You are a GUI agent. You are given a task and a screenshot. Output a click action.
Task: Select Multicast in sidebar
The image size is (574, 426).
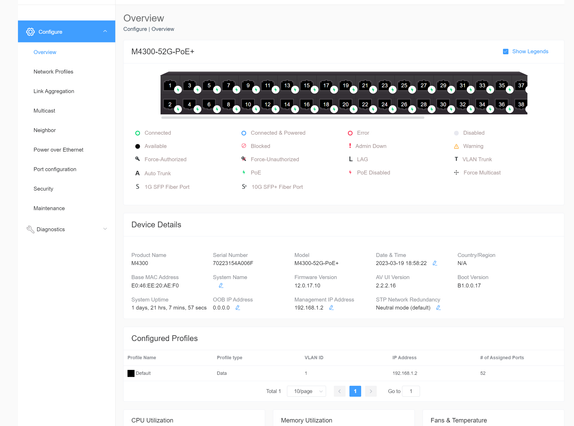point(44,111)
